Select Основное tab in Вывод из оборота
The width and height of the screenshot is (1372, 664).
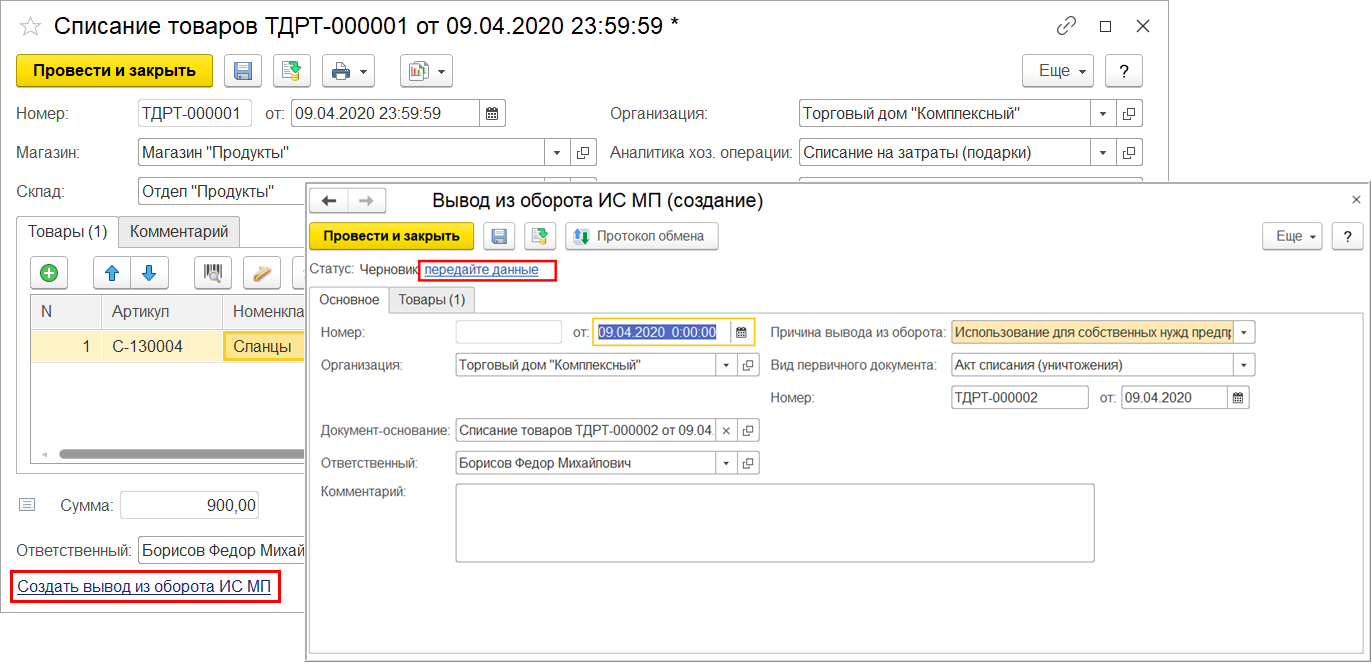[x=349, y=299]
